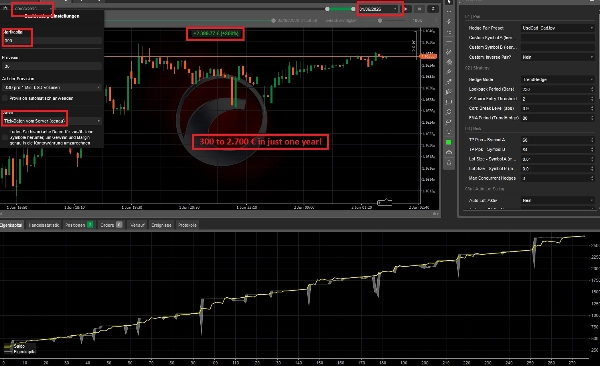Open the Positionen tab
600x366 pixels.
click(79, 225)
